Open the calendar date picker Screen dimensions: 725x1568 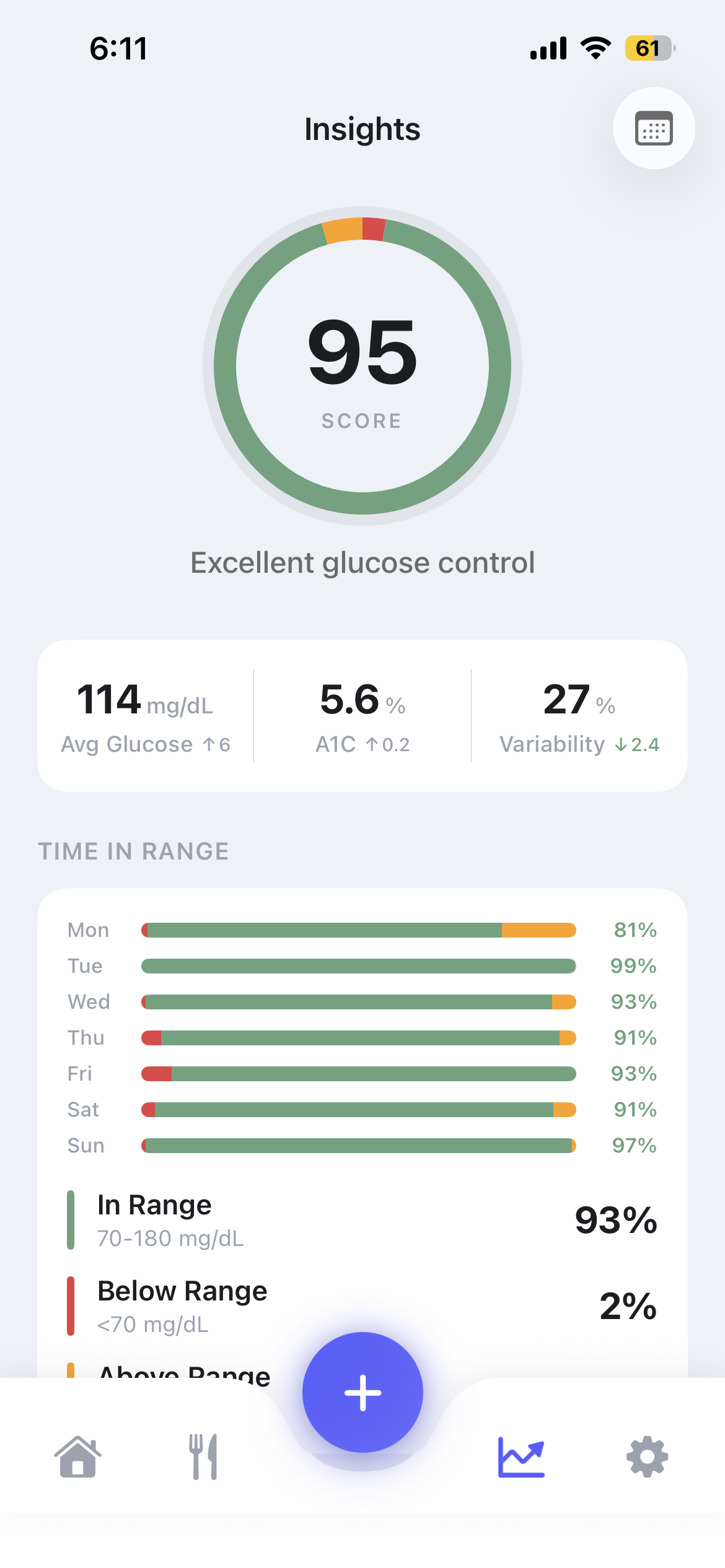[654, 128]
